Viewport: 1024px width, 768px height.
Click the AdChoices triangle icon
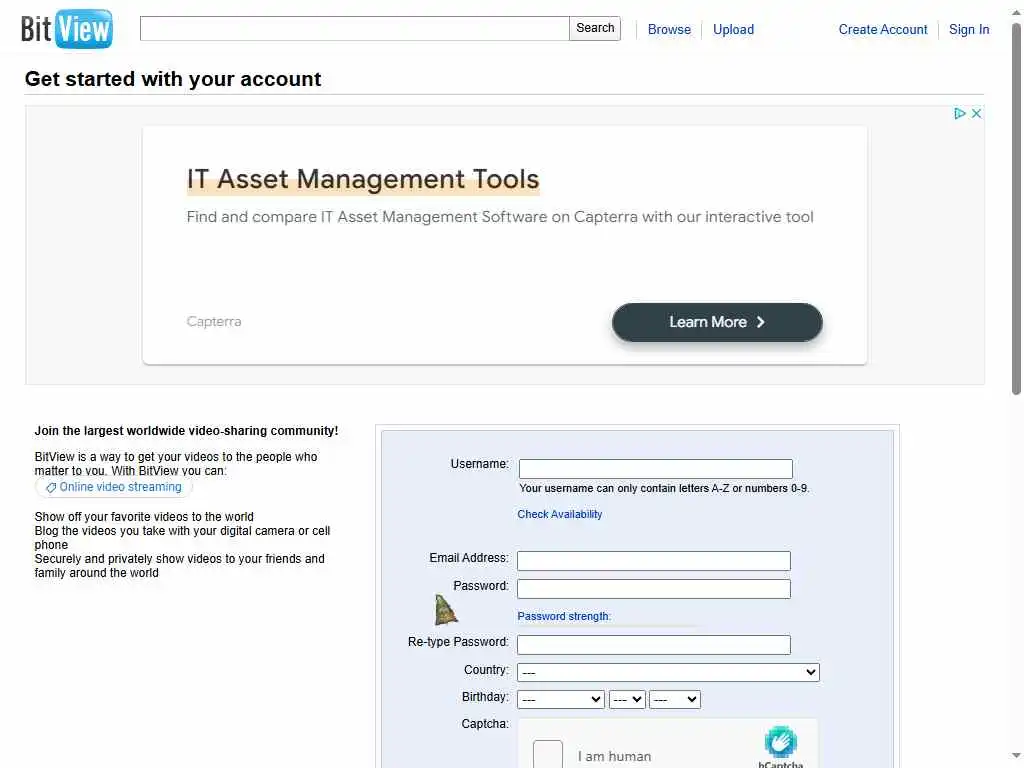(959, 114)
